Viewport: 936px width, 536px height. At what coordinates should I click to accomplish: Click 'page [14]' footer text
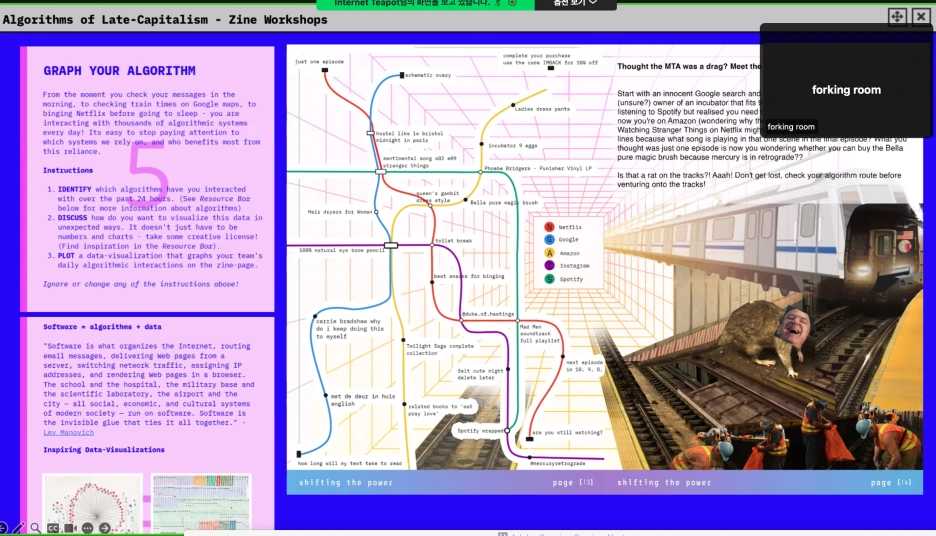(891, 482)
